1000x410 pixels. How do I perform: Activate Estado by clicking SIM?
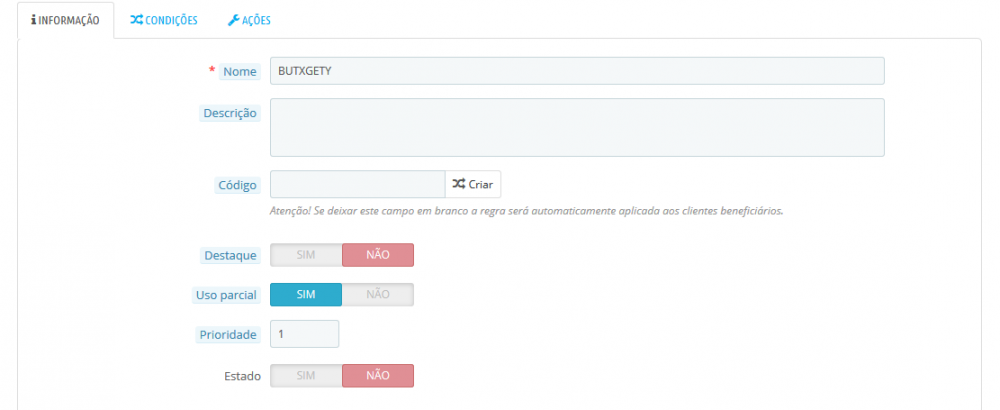tap(306, 376)
